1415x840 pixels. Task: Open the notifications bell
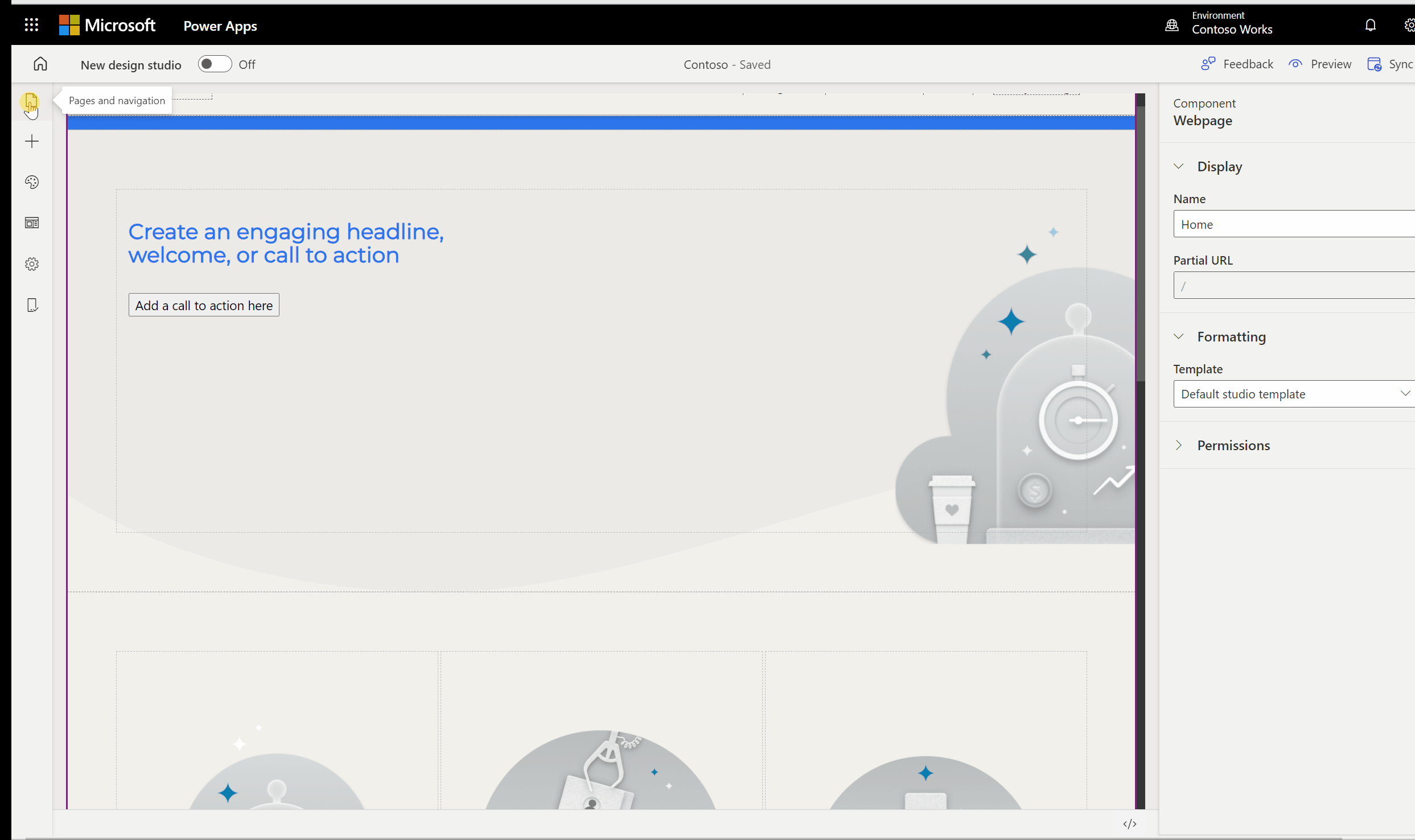[x=1370, y=25]
